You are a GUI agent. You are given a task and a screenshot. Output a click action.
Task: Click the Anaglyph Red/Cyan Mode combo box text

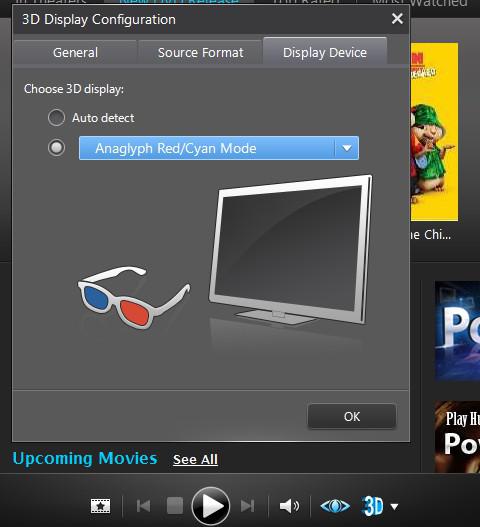(x=176, y=148)
